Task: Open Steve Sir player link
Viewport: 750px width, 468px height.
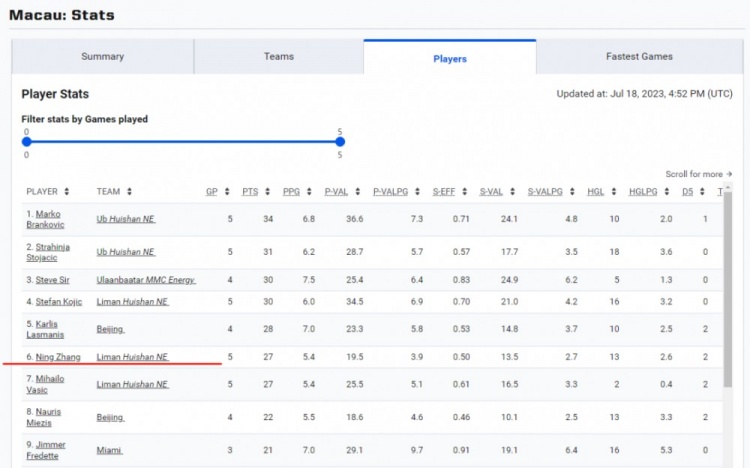Action: pos(53,280)
